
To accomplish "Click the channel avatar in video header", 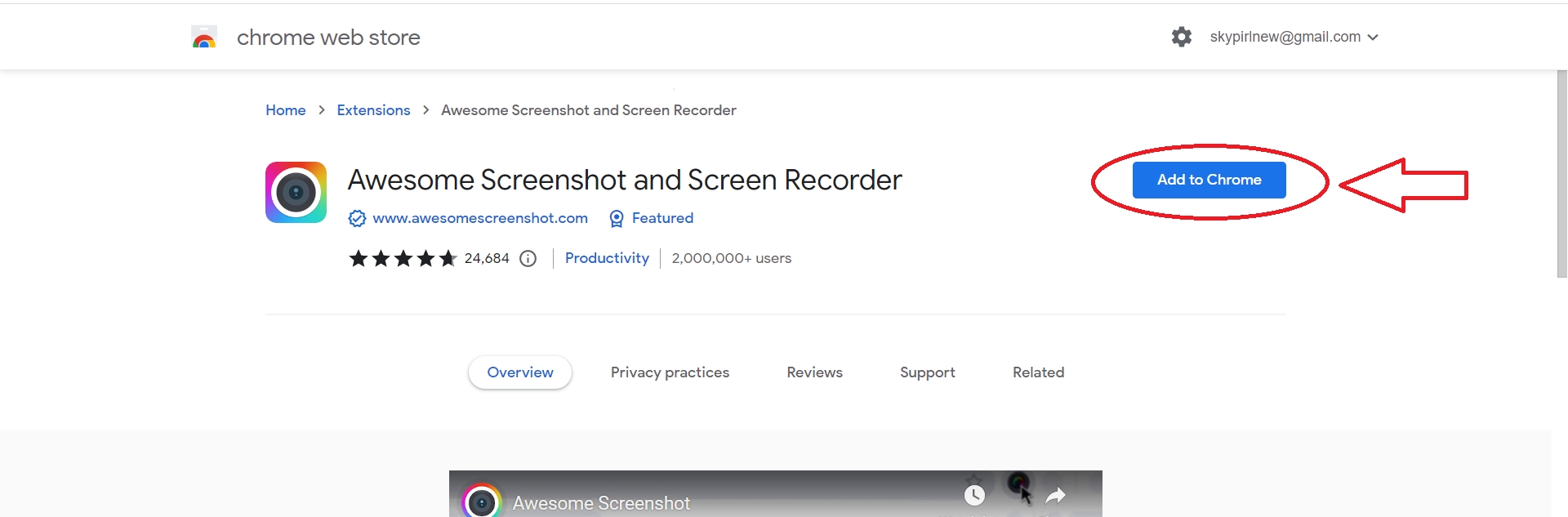I will [x=482, y=501].
